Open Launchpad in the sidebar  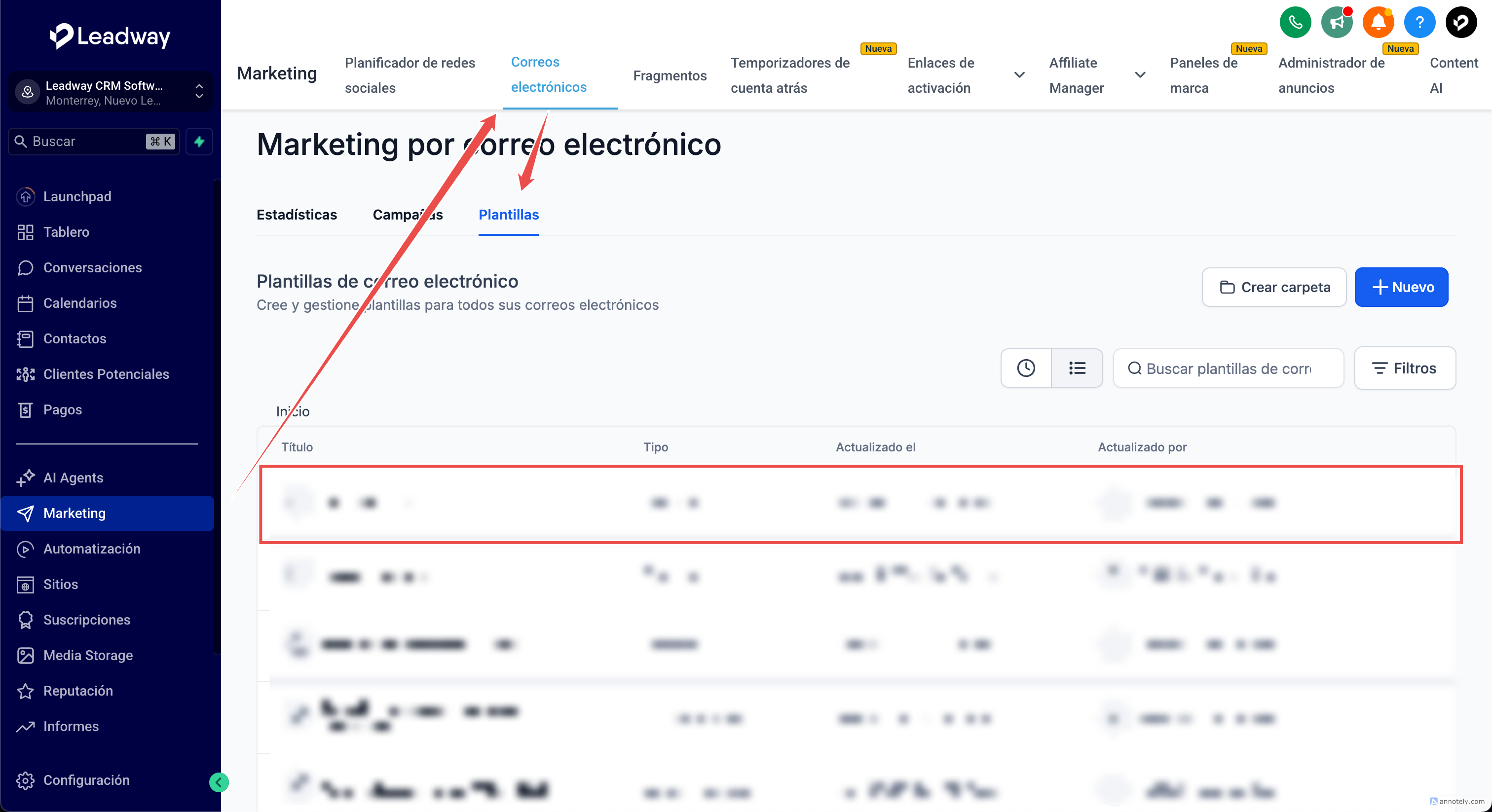coord(77,196)
